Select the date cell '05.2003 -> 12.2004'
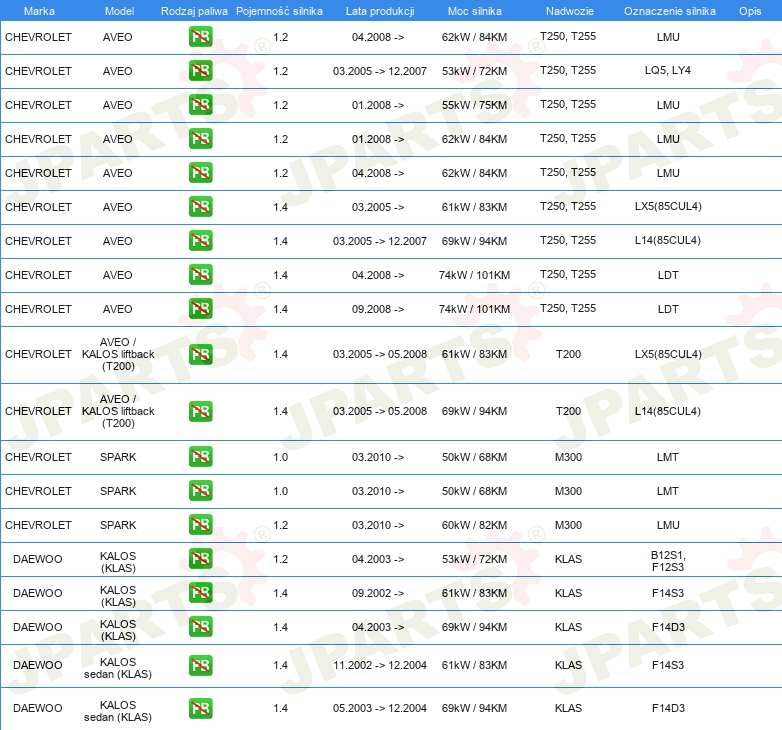The width and height of the screenshot is (782, 730). tap(380, 708)
